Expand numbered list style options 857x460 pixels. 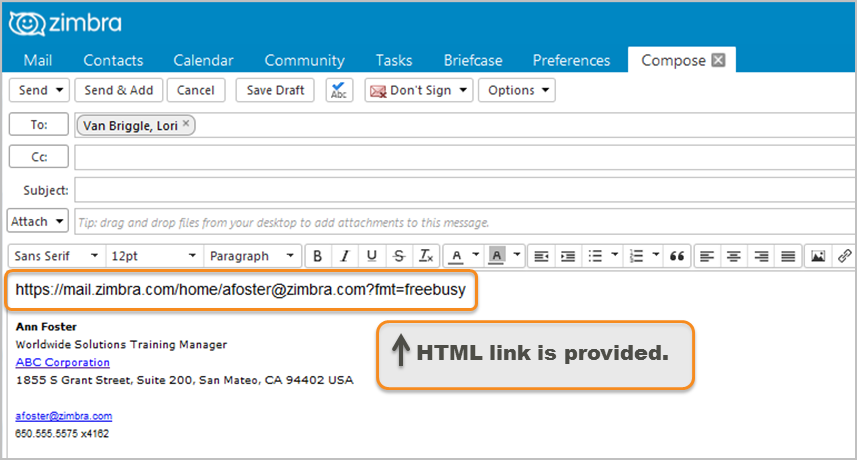tap(656, 255)
